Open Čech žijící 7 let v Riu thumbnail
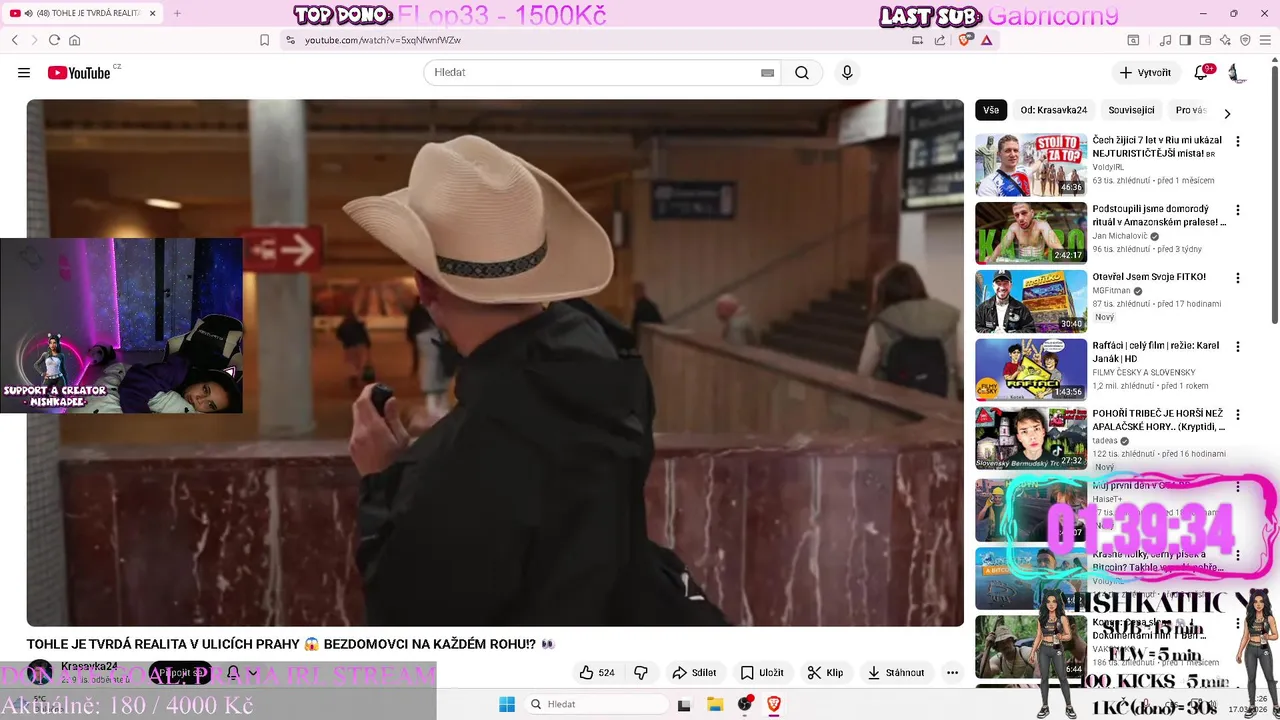Screen dimensions: 1280x720 pyautogui.click(x=1031, y=165)
